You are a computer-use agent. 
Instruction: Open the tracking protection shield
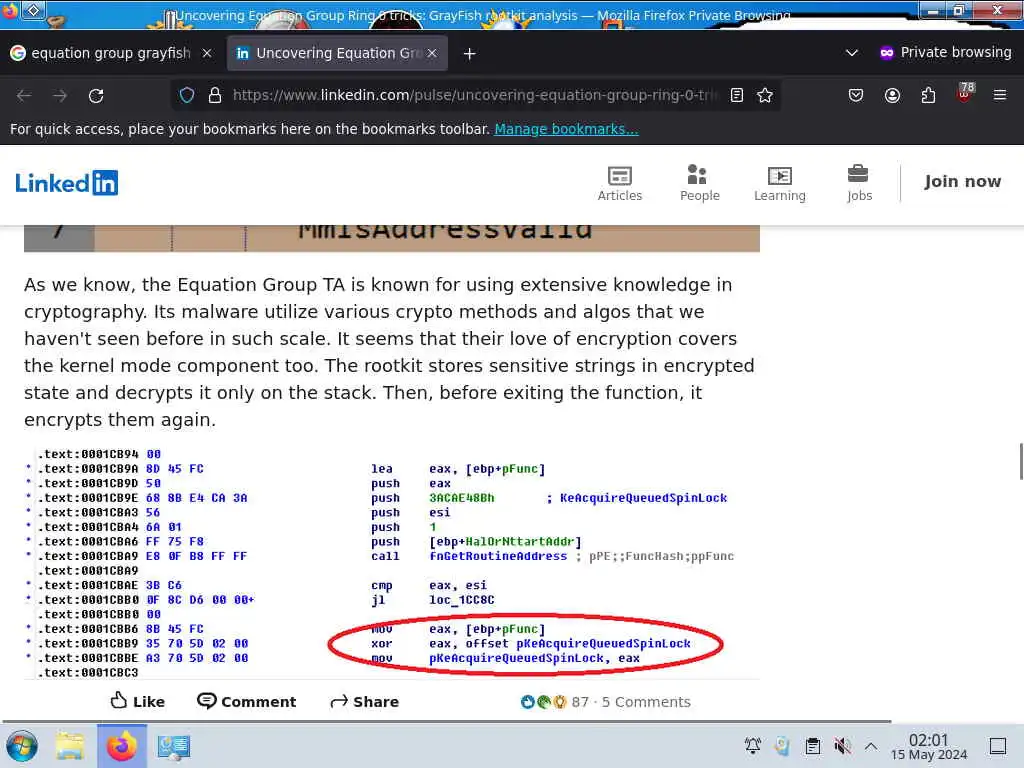tap(187, 95)
